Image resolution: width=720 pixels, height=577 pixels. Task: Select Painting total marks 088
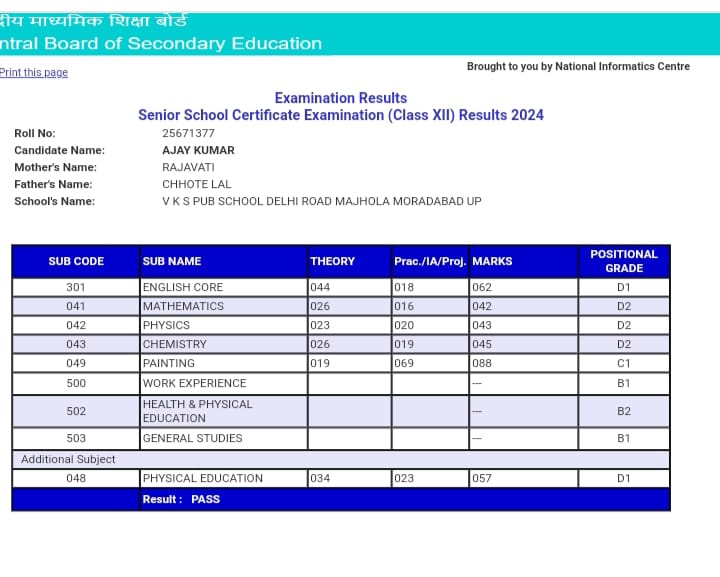(482, 363)
